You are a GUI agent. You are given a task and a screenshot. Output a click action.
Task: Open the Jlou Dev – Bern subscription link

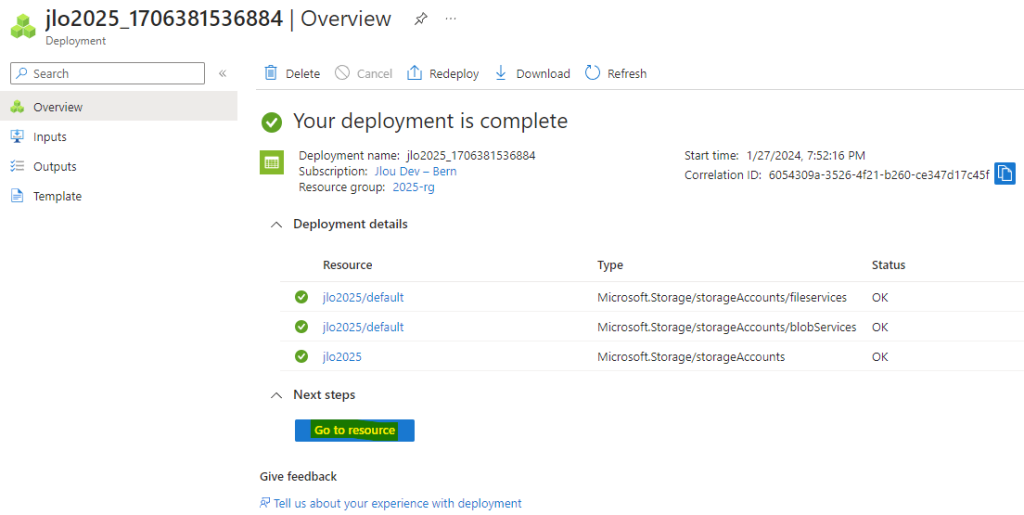coord(415,172)
